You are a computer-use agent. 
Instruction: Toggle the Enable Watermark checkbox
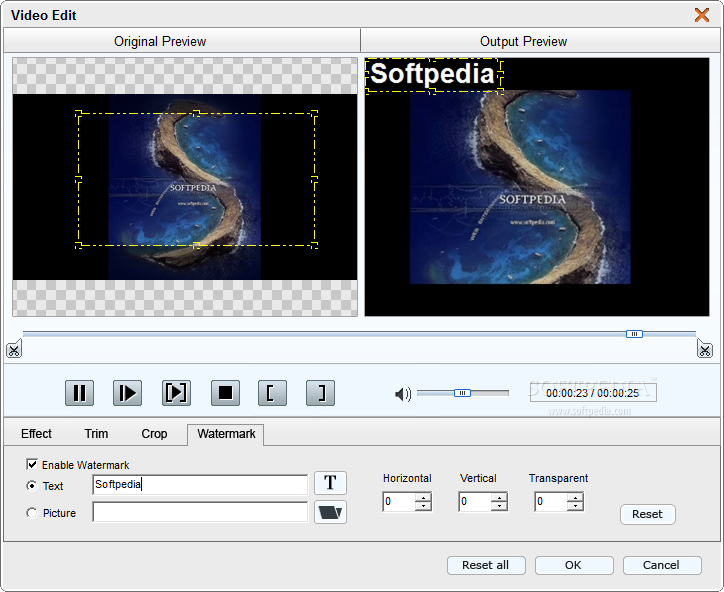point(32,464)
